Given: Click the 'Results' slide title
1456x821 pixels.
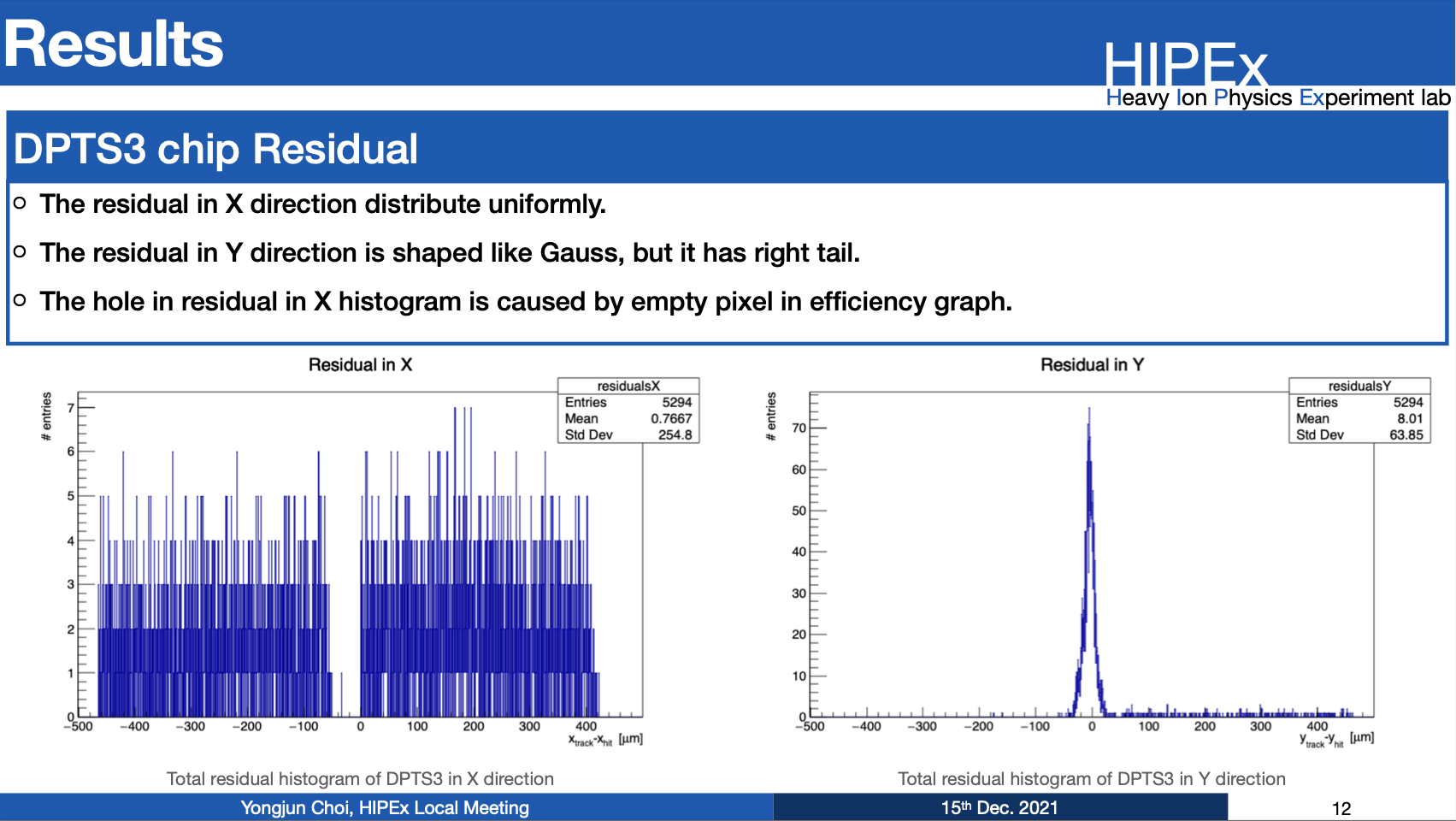Looking at the screenshot, I should [x=114, y=44].
